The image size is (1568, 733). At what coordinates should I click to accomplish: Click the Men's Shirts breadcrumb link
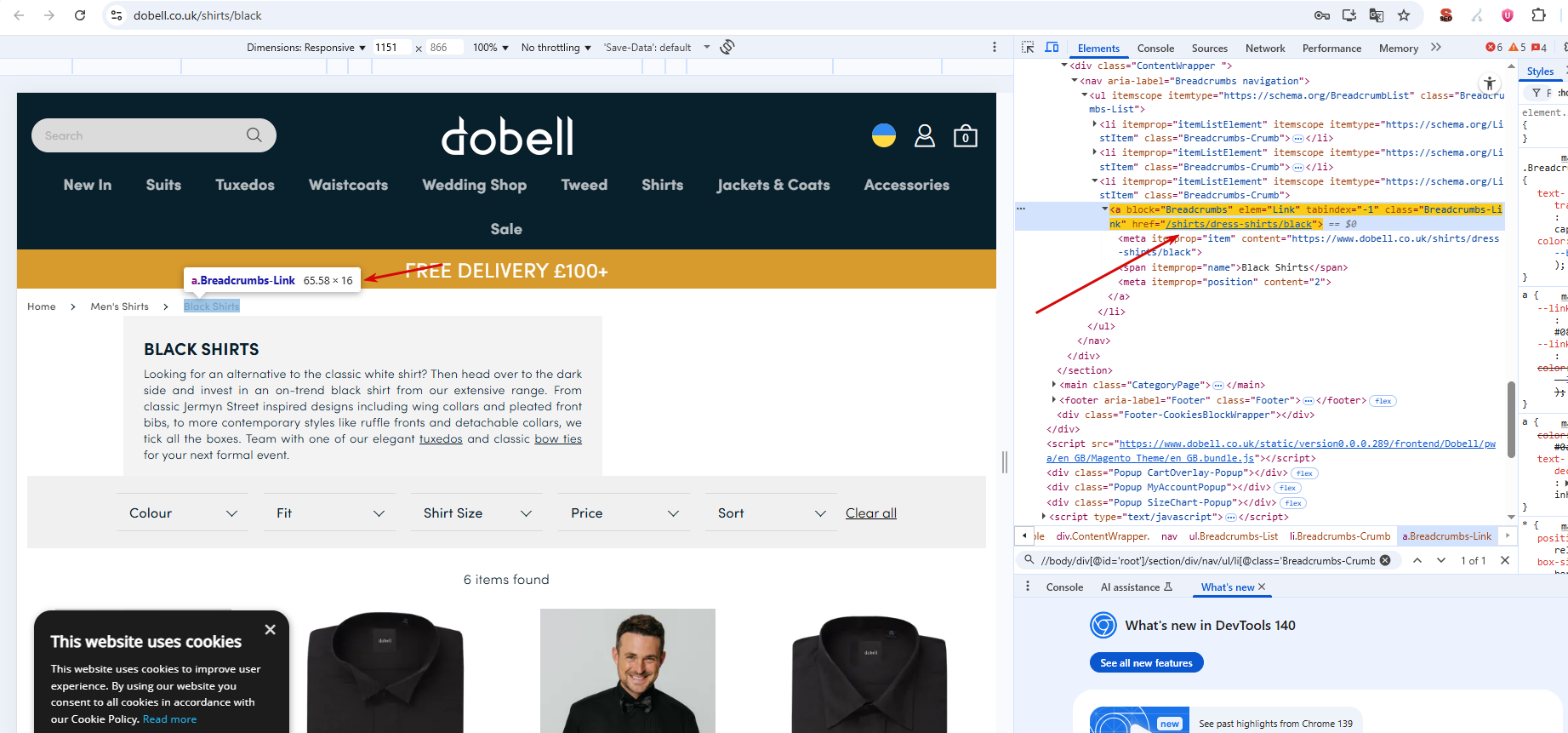[120, 306]
